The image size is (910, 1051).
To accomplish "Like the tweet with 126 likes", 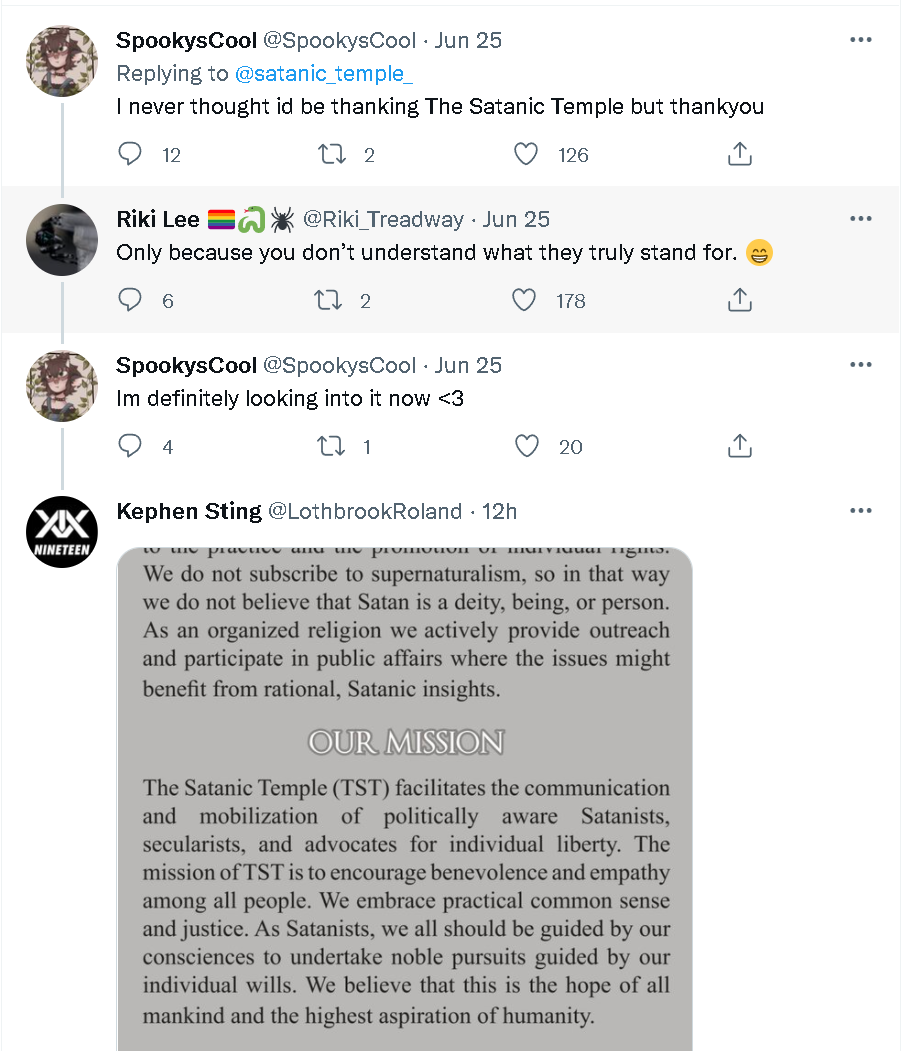I will [x=526, y=154].
